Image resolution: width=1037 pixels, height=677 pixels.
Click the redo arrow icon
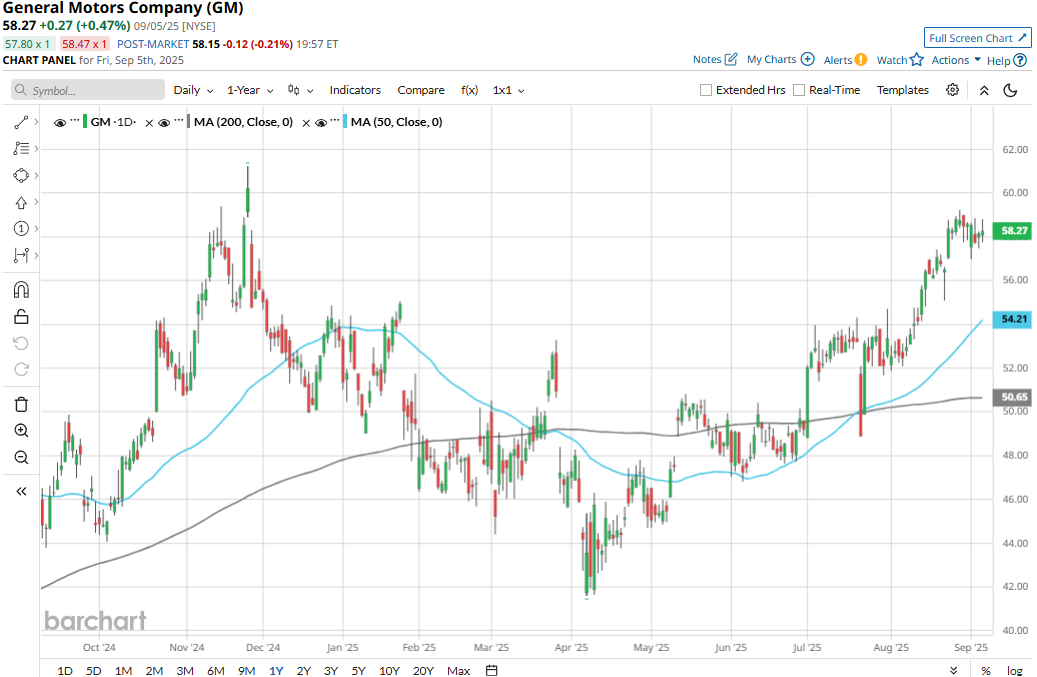(21, 370)
